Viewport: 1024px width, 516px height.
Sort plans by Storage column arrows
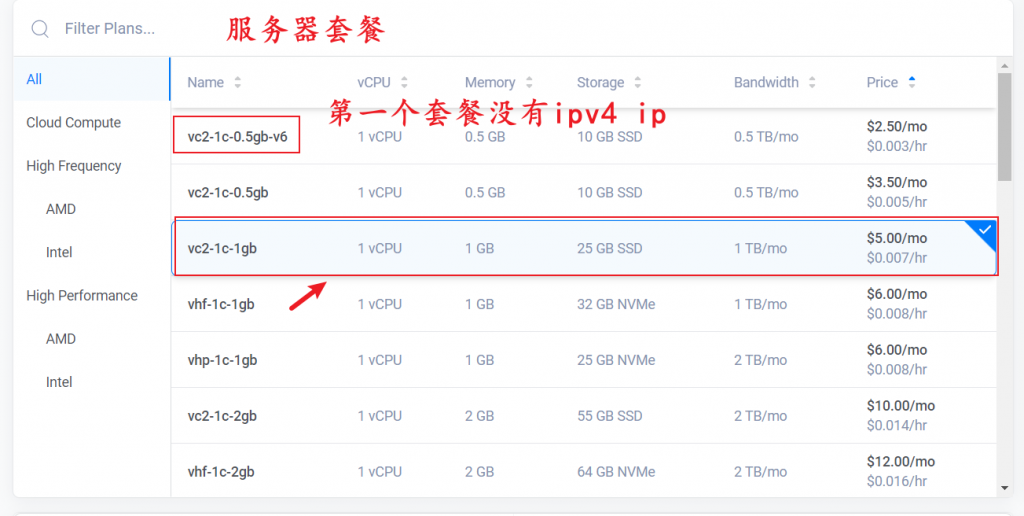638,83
